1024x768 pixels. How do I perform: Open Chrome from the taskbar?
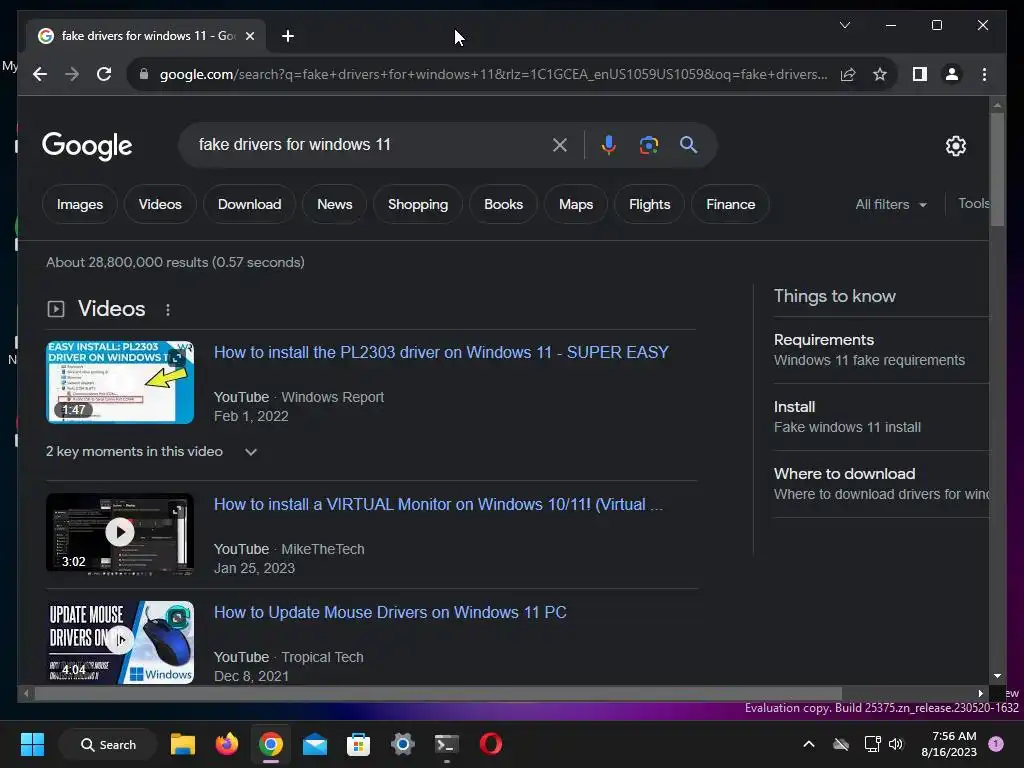pos(270,744)
